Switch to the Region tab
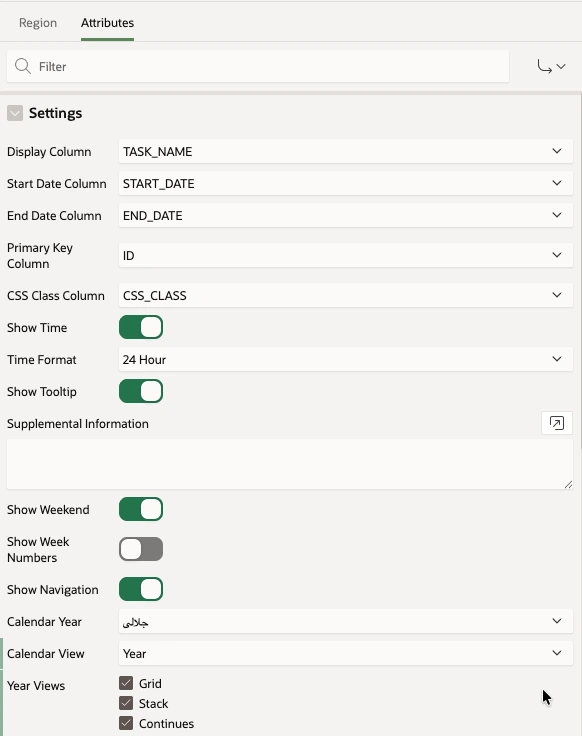Image resolution: width=582 pixels, height=736 pixels. 38,23
